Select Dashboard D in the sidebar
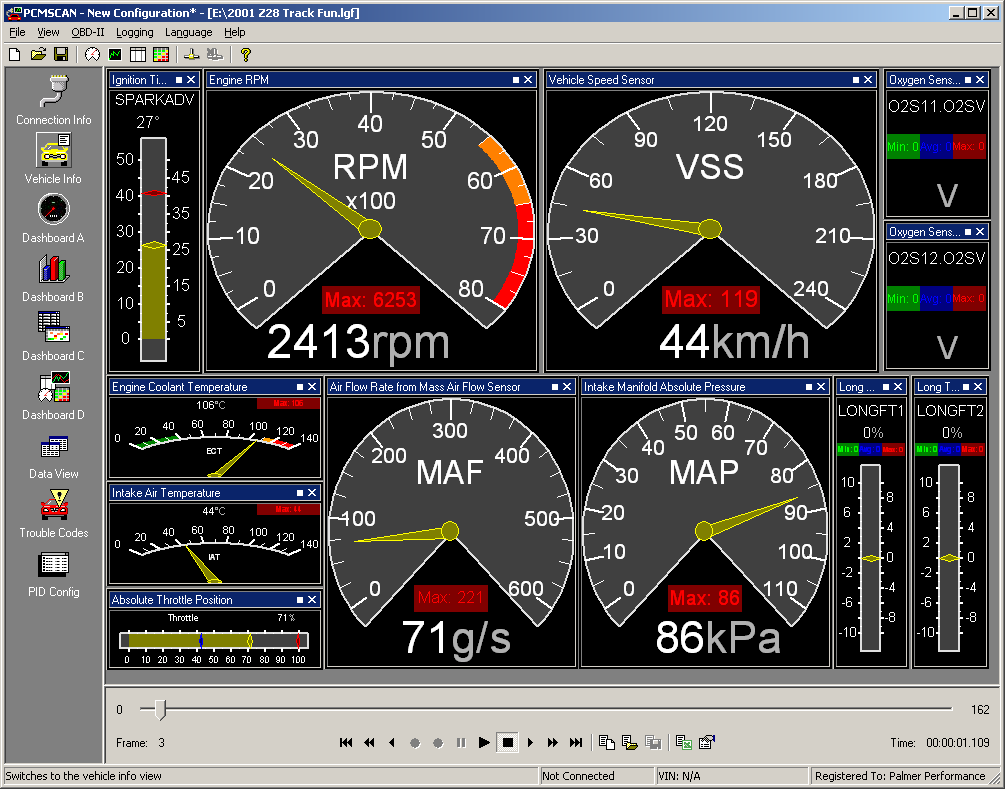Screen dimensions: 1005x789 [53, 394]
